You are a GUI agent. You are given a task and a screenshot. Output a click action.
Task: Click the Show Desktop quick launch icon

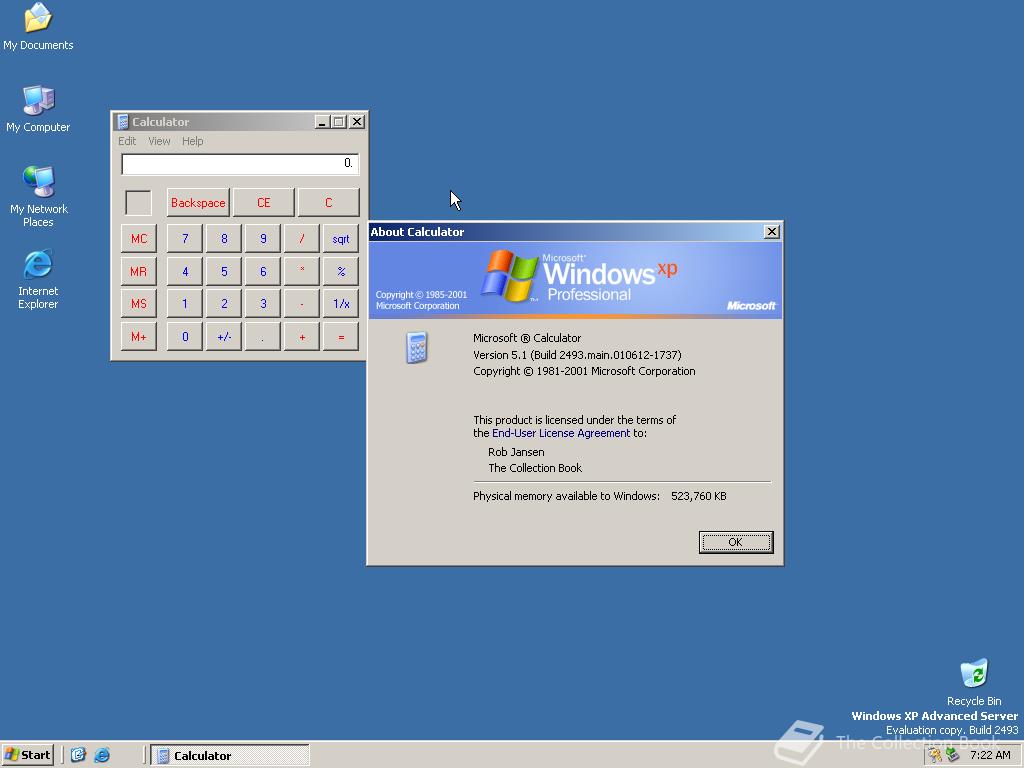78,755
